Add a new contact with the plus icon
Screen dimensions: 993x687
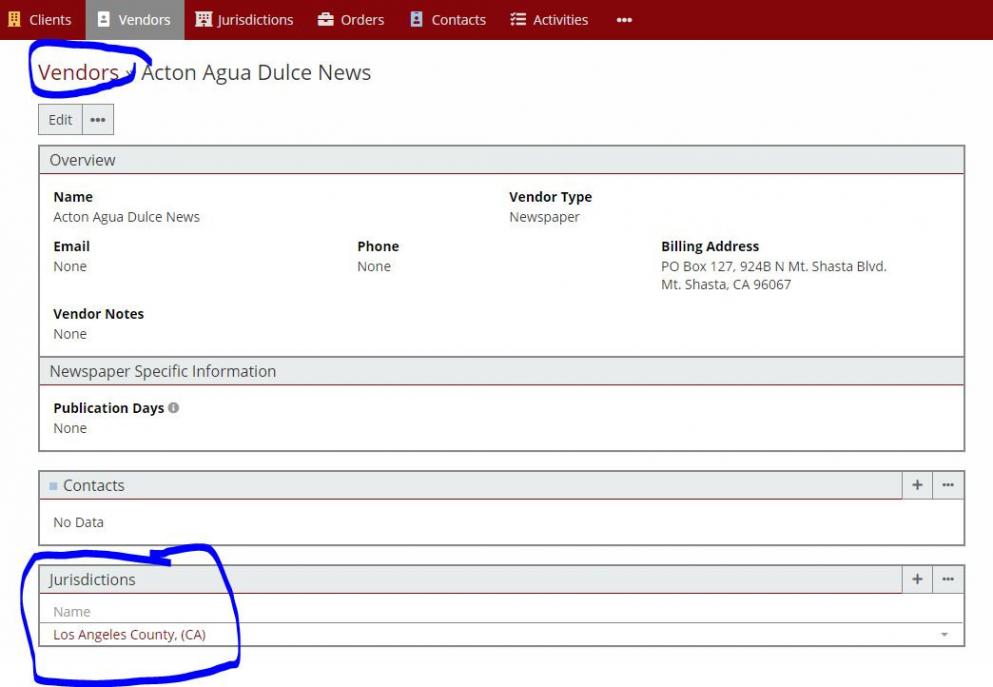pyautogui.click(x=917, y=485)
